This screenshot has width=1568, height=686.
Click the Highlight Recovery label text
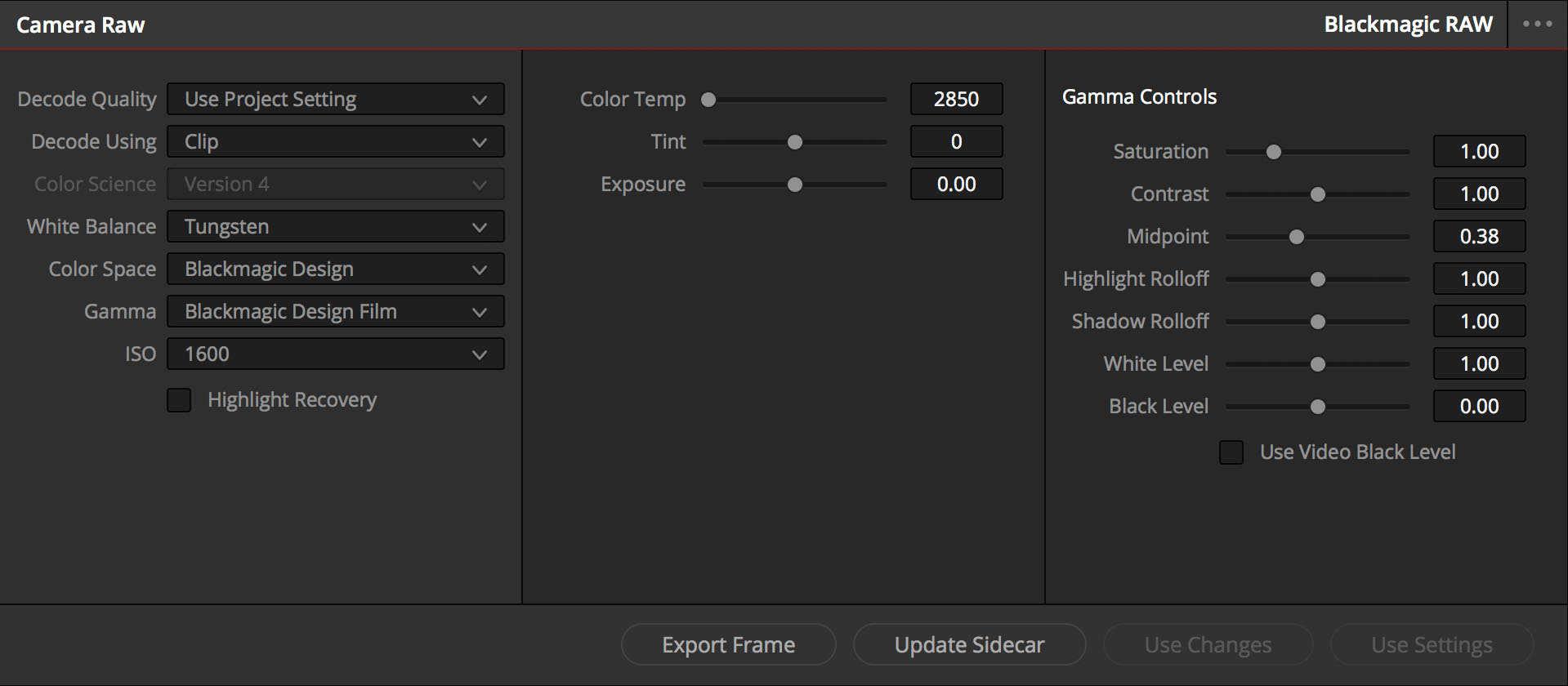293,400
